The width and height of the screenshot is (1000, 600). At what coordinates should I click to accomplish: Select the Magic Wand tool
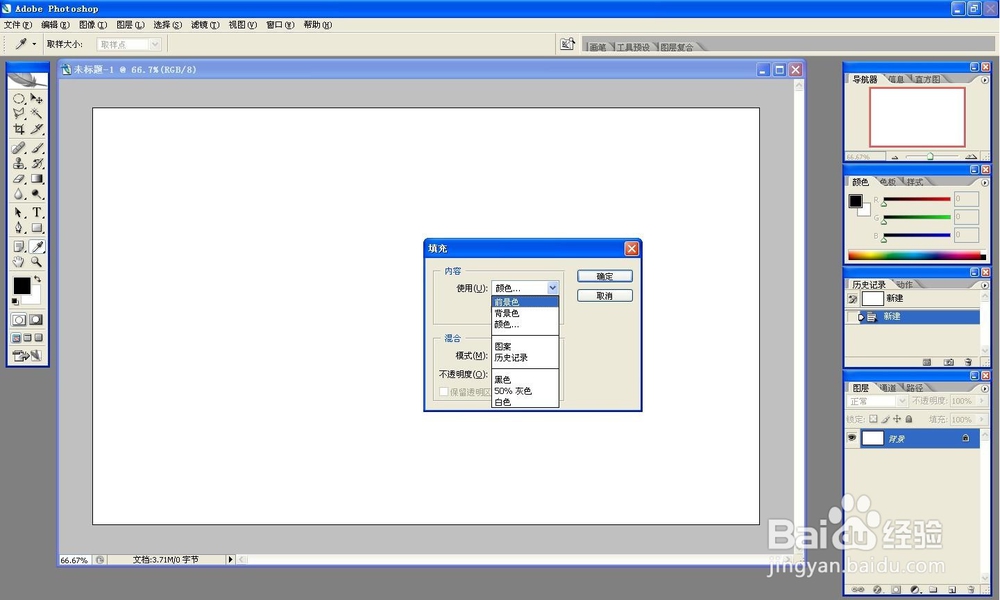coord(37,113)
